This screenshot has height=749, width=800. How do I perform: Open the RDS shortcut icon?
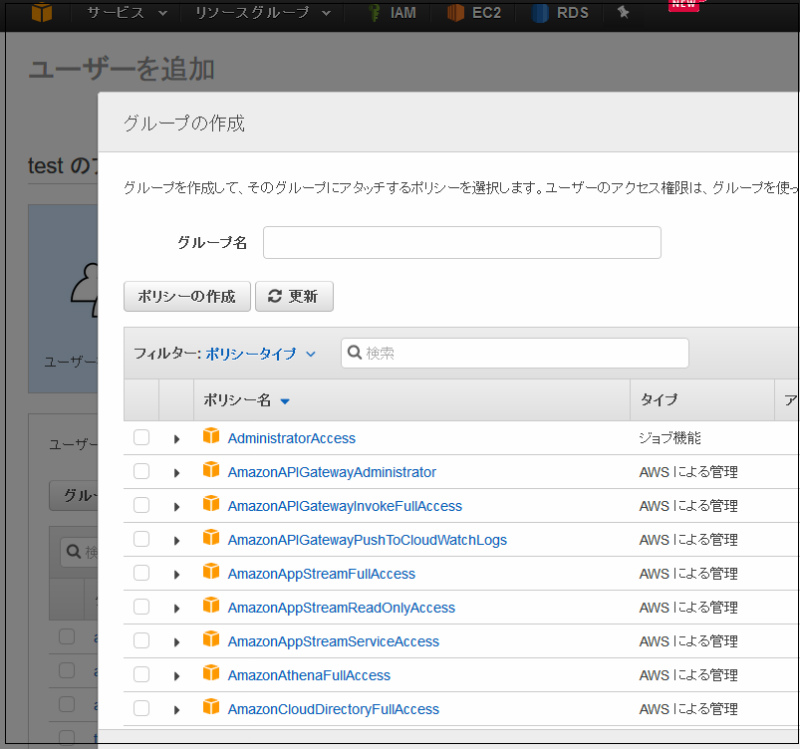click(x=540, y=14)
